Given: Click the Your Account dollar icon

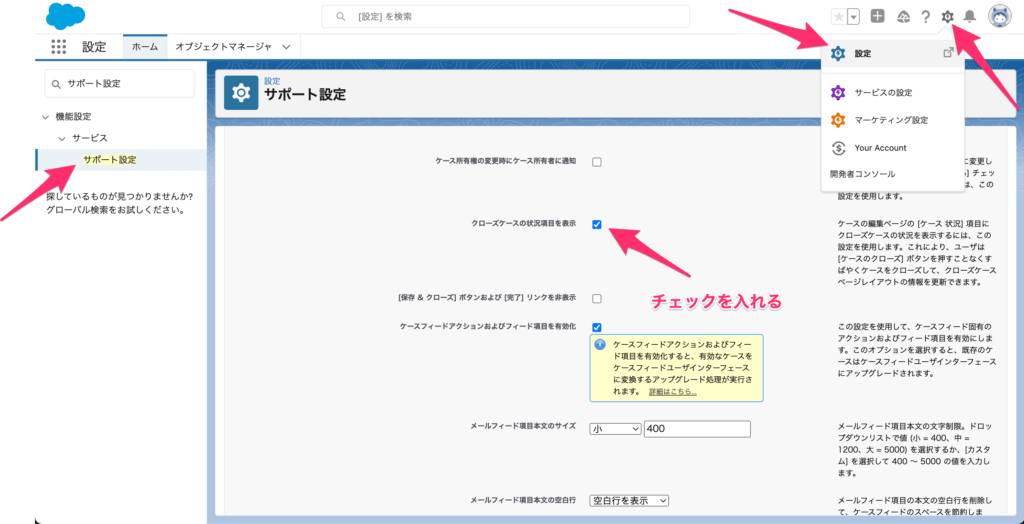Looking at the screenshot, I should point(838,148).
